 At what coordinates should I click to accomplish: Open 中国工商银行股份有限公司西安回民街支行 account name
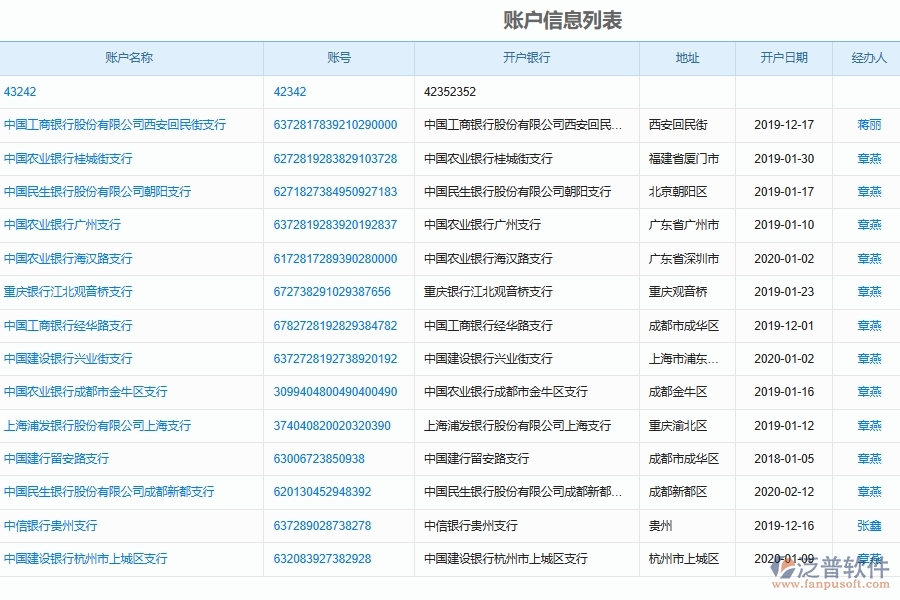coord(114,125)
